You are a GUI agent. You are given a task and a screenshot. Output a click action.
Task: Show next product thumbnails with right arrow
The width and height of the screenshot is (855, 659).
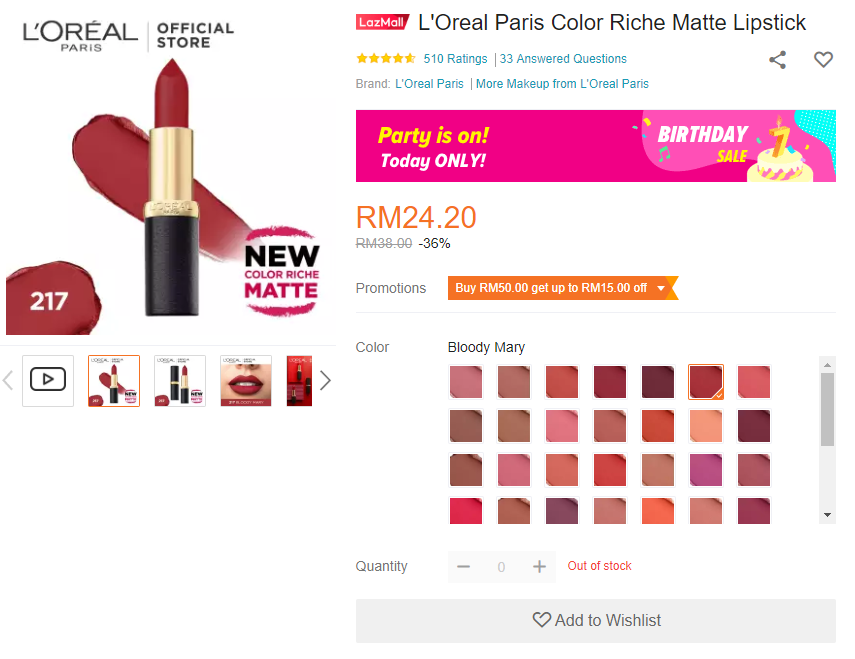324,380
